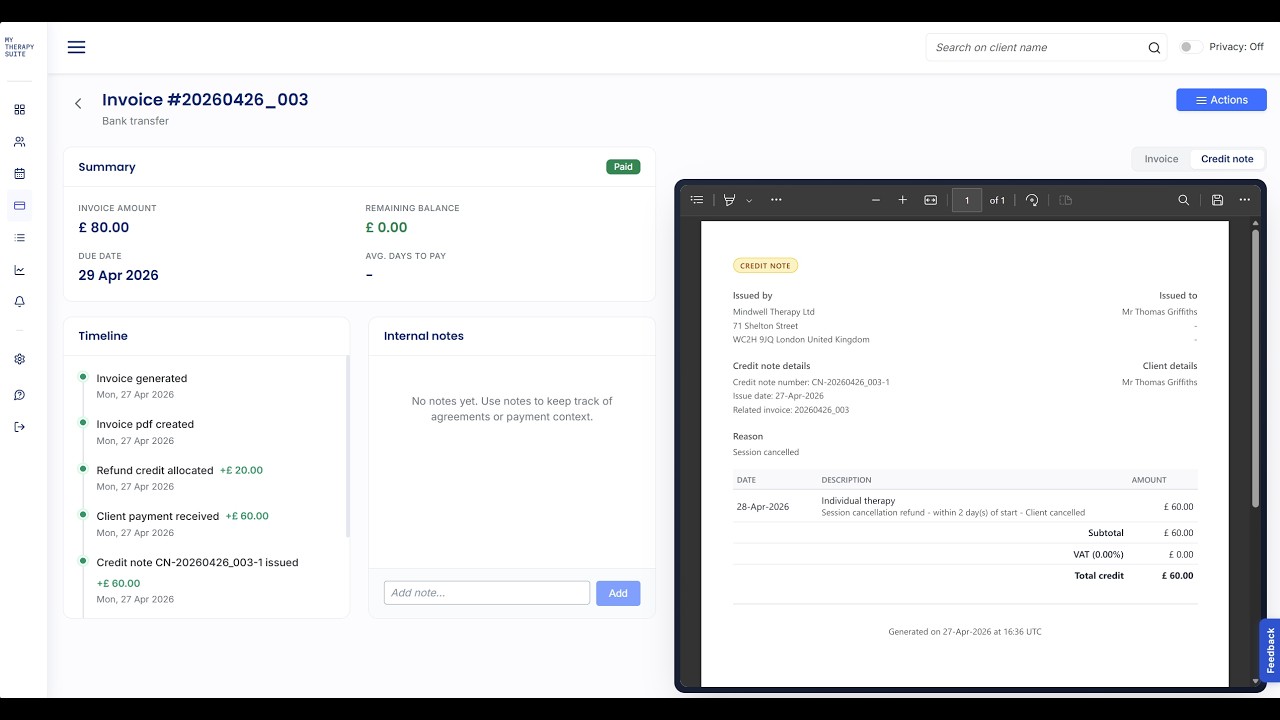Image resolution: width=1280 pixels, height=720 pixels.
Task: Click the Add note input field
Action: point(487,593)
